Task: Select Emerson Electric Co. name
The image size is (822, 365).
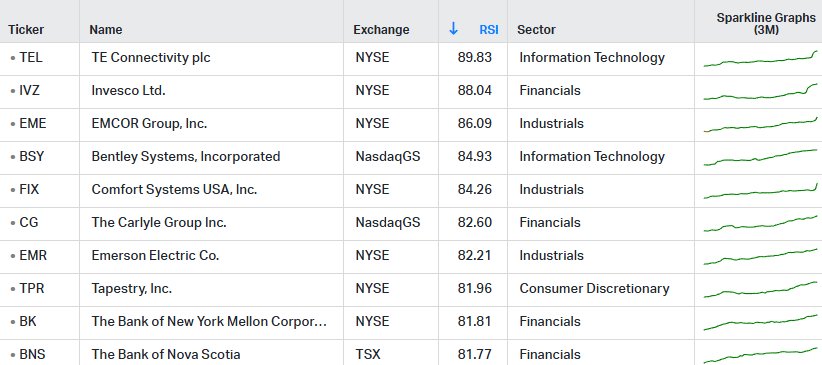Action: 155,255
